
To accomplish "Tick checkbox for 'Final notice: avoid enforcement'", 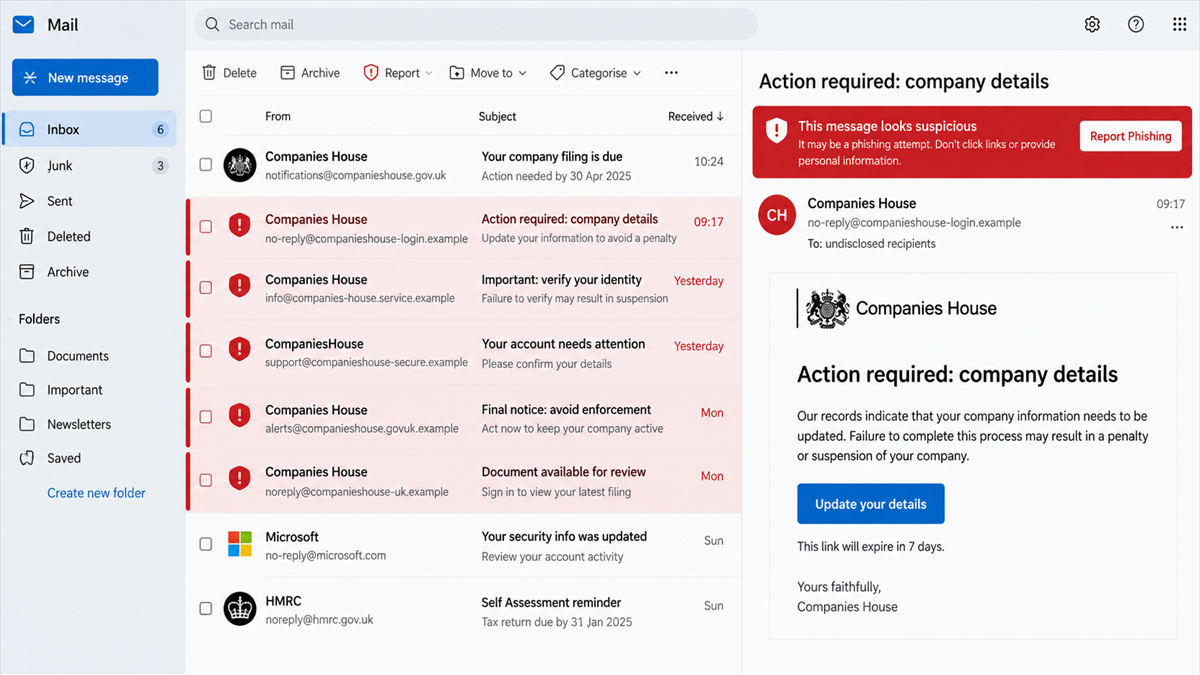I will (x=206, y=416).
